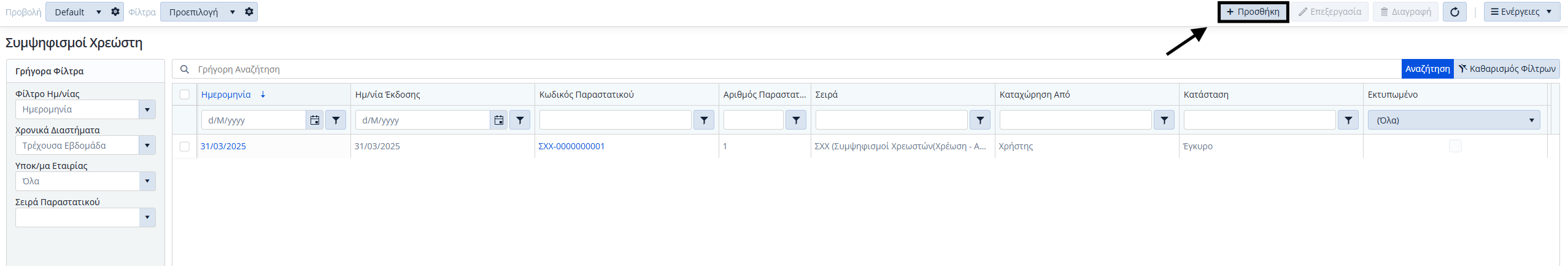Tick the select-all checkbox in table header
The image size is (1568, 266).
(x=185, y=95)
